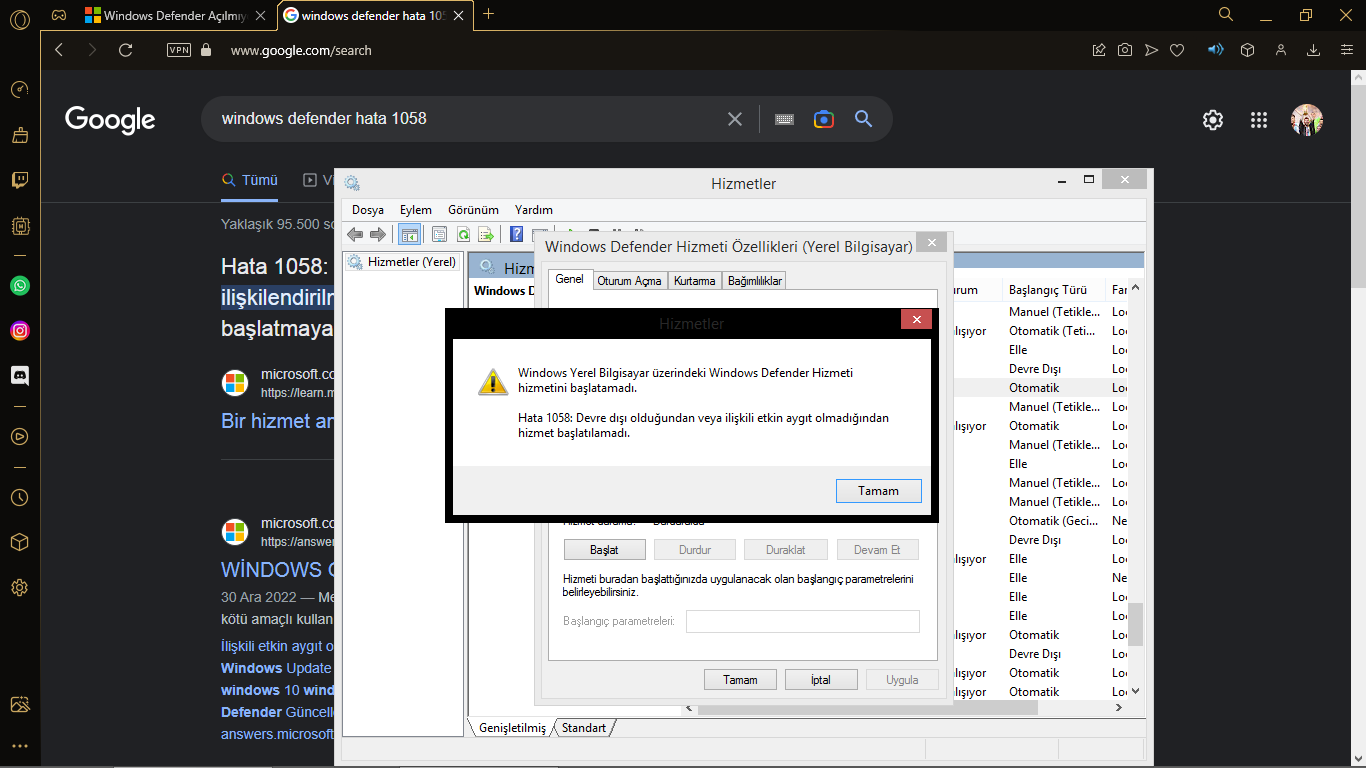Open history clock icon in sidebar
Image resolution: width=1366 pixels, height=768 pixels.
19,497
